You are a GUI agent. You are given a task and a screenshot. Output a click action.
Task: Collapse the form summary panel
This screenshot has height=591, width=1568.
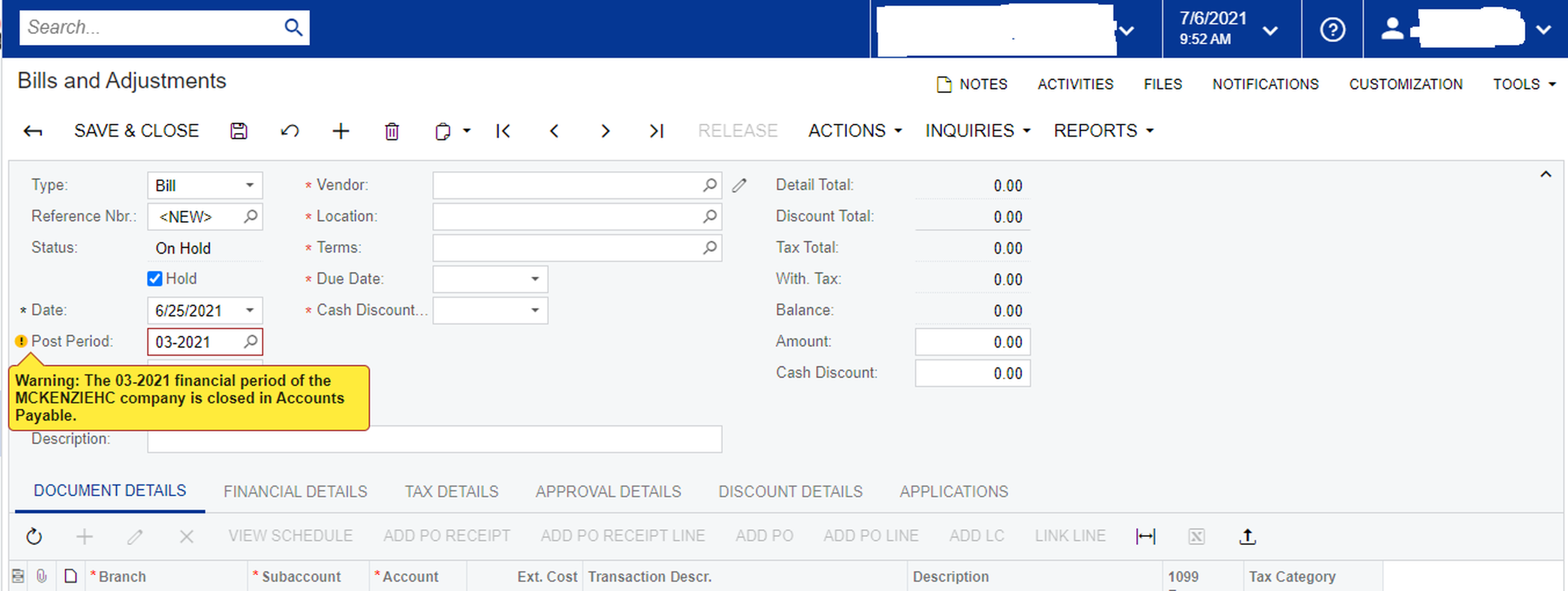[1545, 175]
